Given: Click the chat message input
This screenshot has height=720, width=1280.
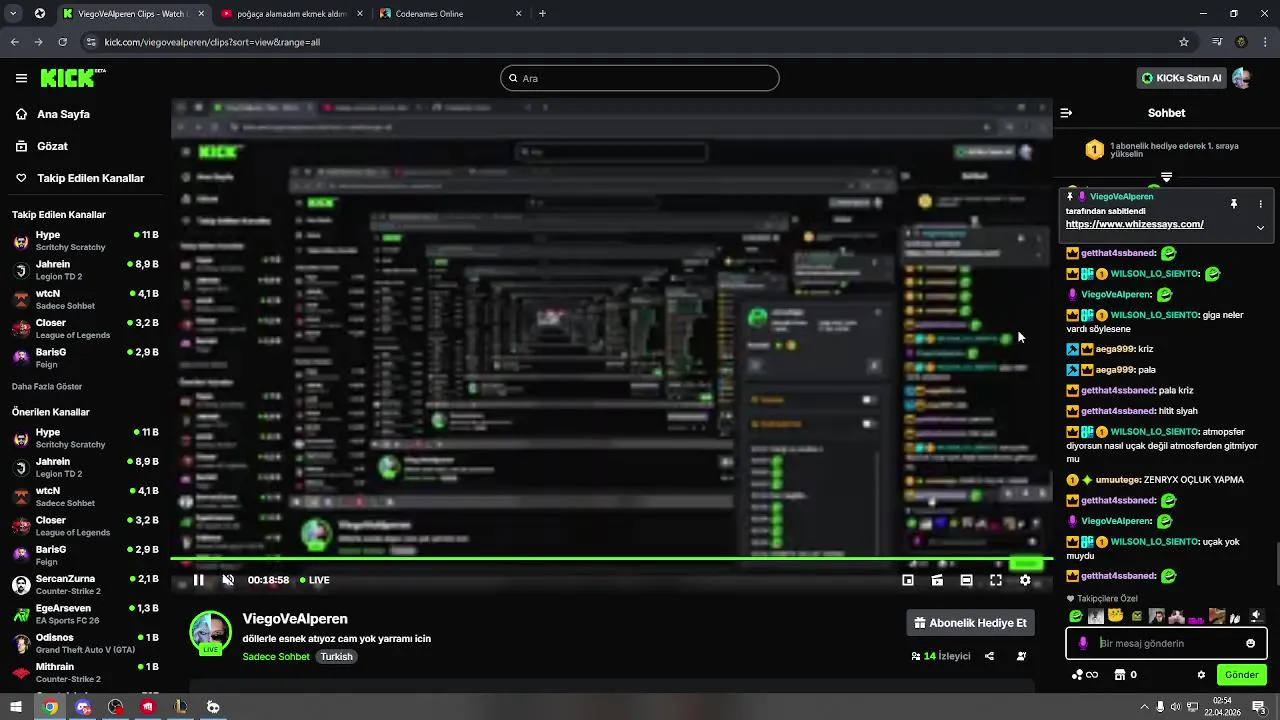Looking at the screenshot, I should [x=1166, y=643].
